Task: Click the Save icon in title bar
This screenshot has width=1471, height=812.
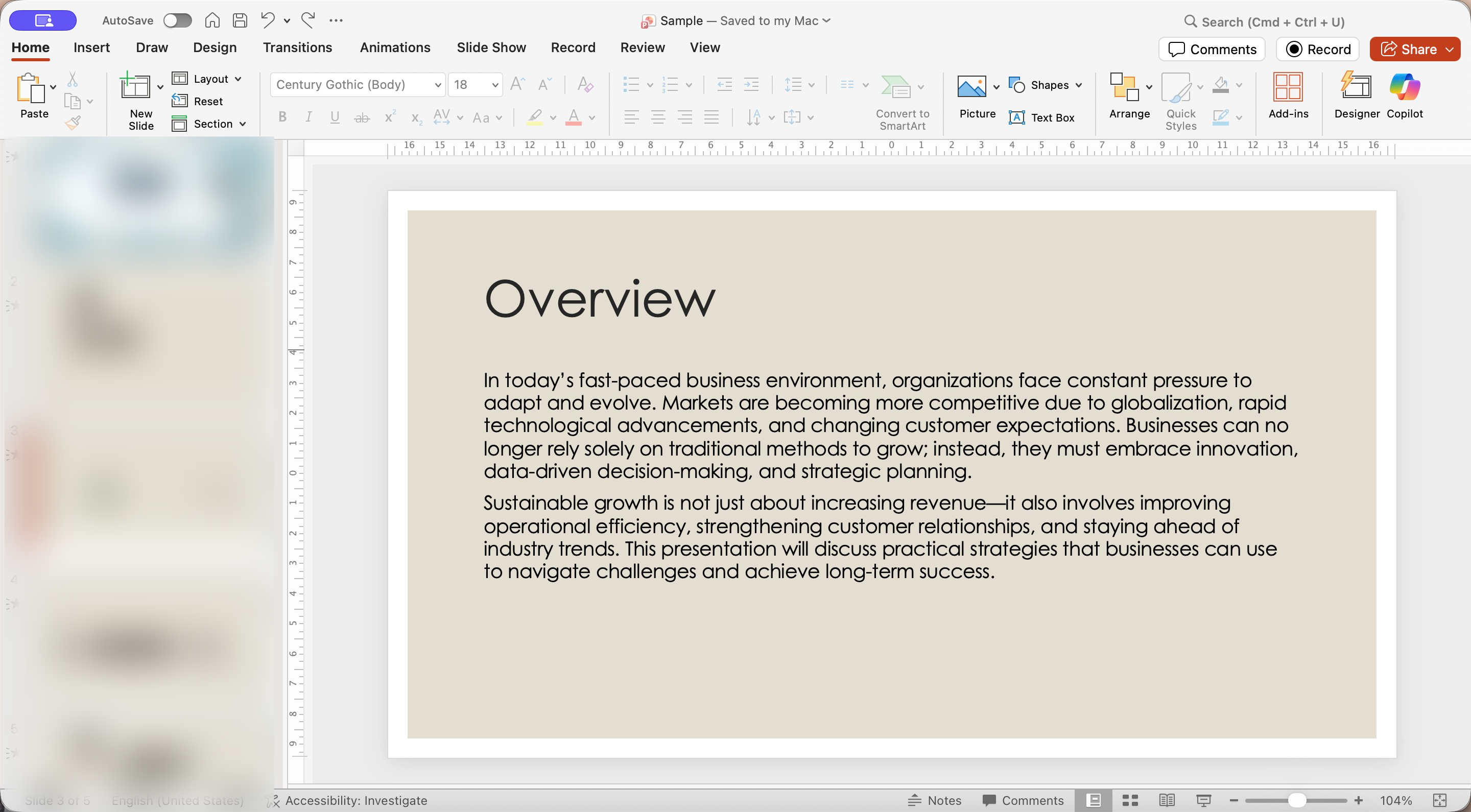Action: click(240, 20)
